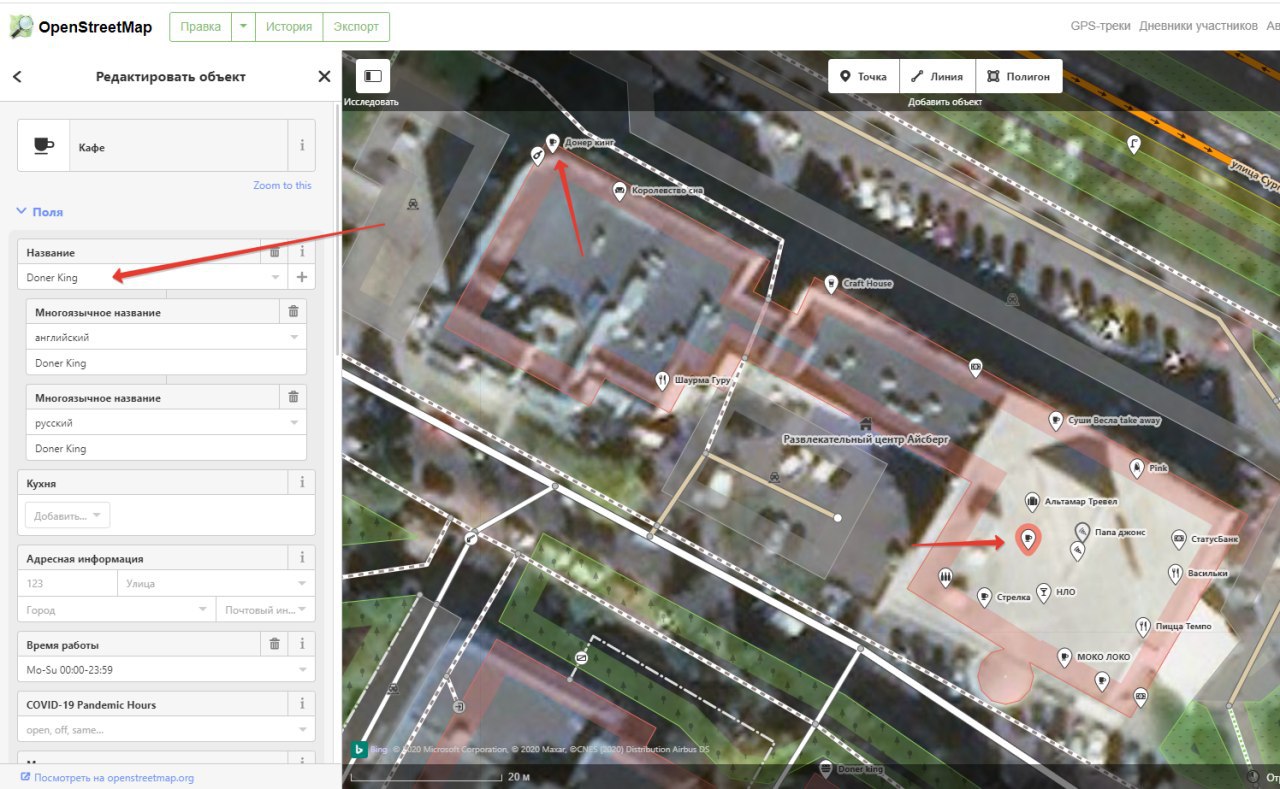Select the Точка add-point tool

pos(863,76)
